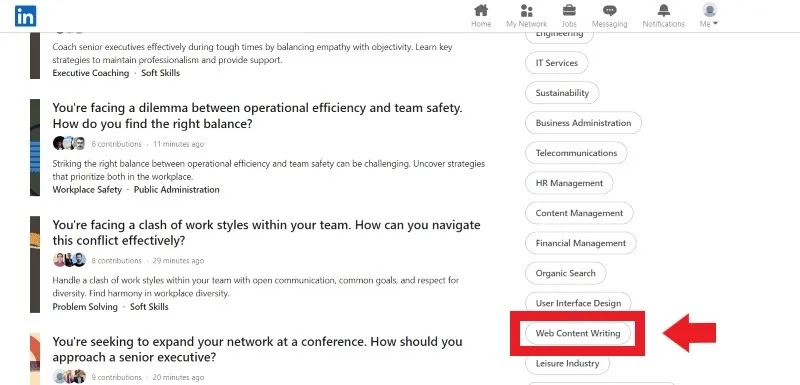The height and width of the screenshot is (385, 800).
Task: Open the My Network icon
Action: tap(526, 10)
